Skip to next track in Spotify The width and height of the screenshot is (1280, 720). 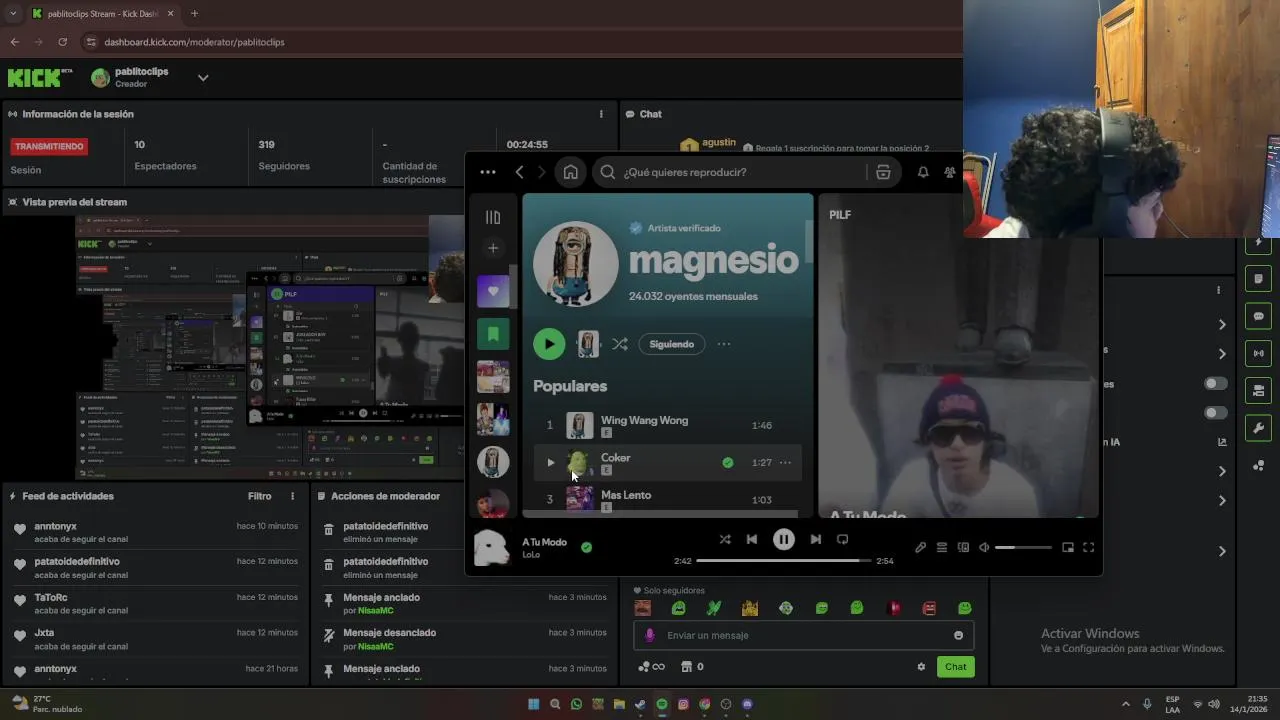pos(815,539)
